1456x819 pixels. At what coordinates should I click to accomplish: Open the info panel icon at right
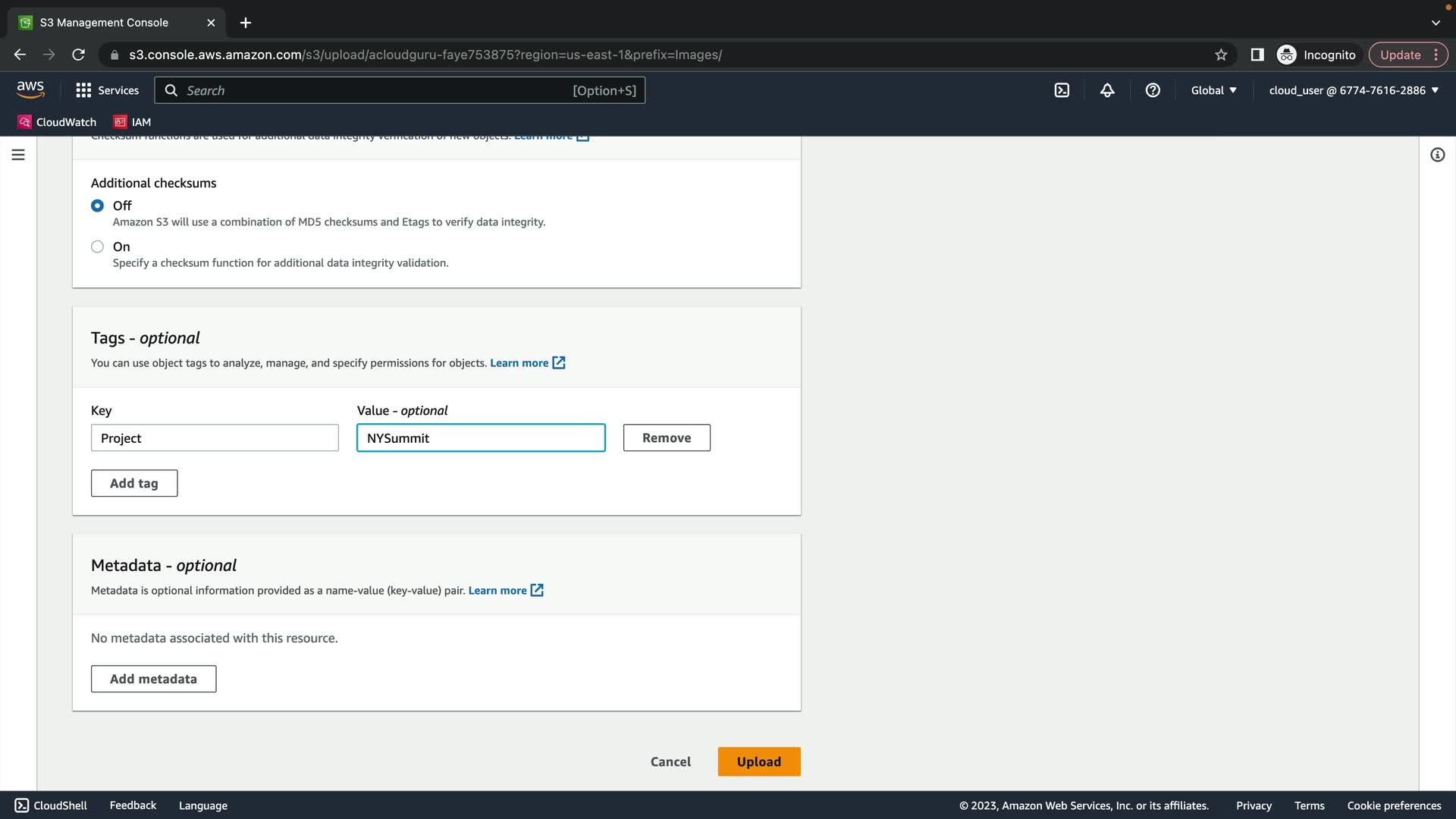1437,155
